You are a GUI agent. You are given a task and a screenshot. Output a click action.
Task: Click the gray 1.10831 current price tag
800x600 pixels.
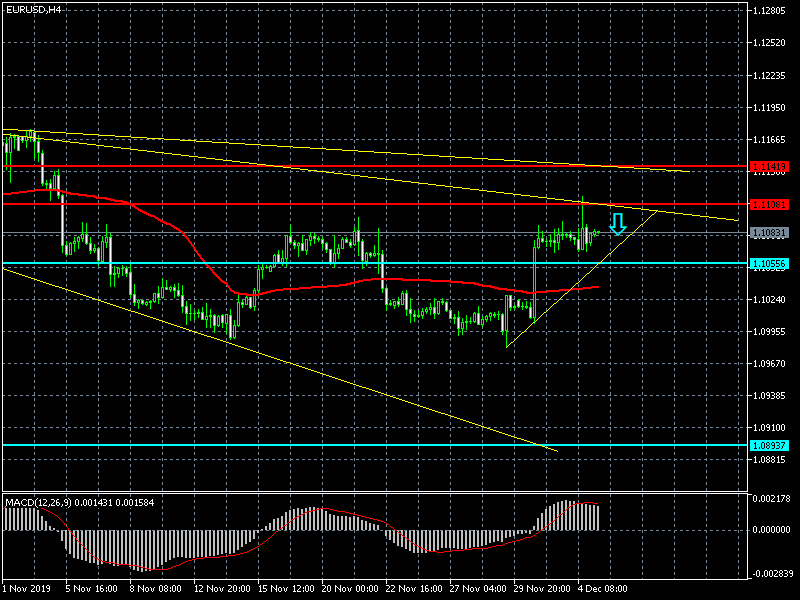click(769, 233)
